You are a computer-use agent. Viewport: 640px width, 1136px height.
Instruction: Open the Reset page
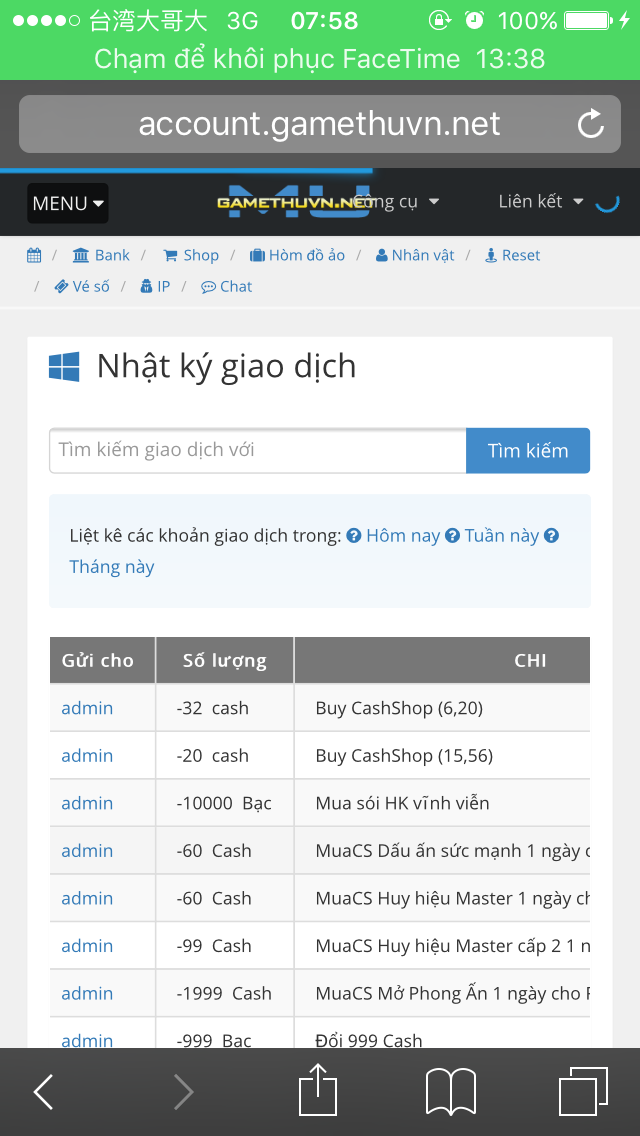pyautogui.click(x=512, y=256)
